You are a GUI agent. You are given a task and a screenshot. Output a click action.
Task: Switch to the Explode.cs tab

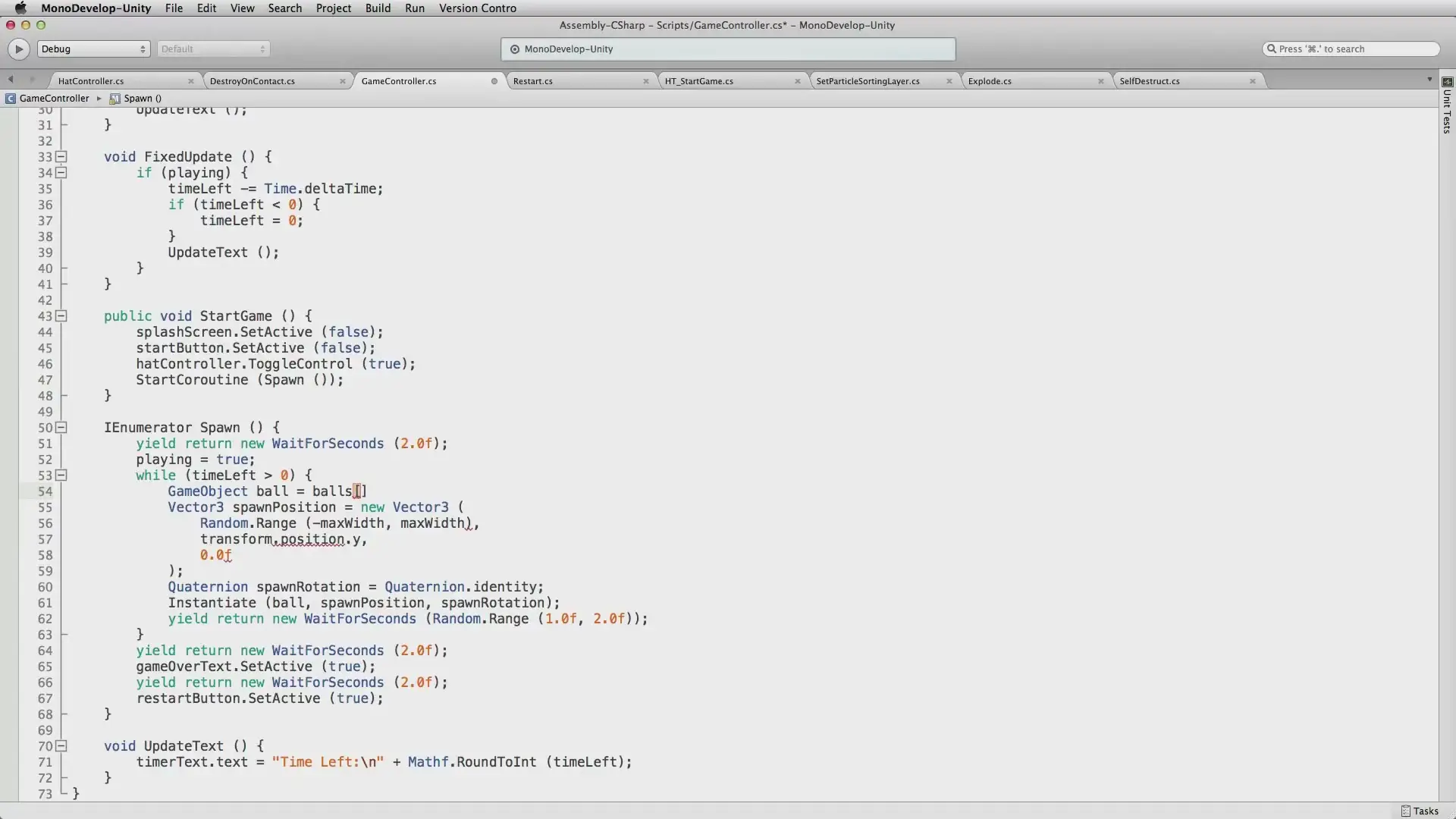tap(990, 81)
